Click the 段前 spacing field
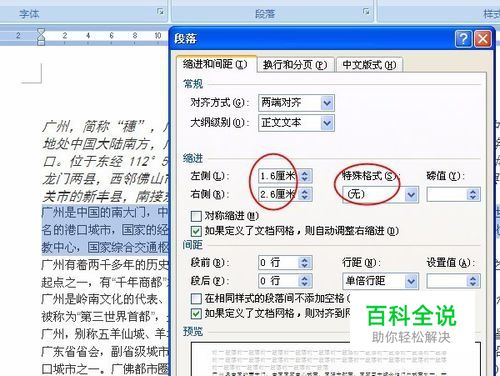The height and width of the screenshot is (376, 500). point(278,262)
